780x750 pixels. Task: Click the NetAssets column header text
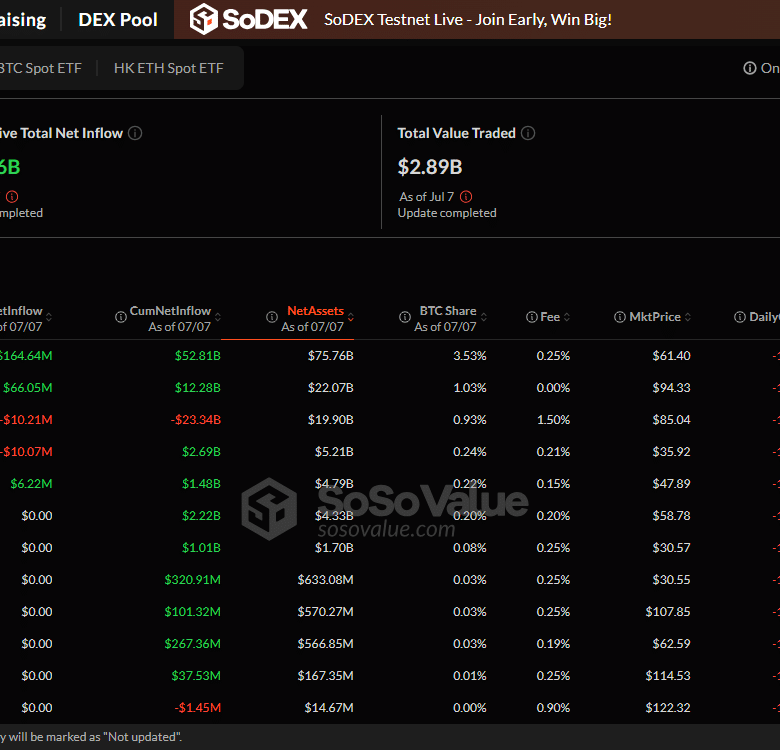pyautogui.click(x=315, y=311)
